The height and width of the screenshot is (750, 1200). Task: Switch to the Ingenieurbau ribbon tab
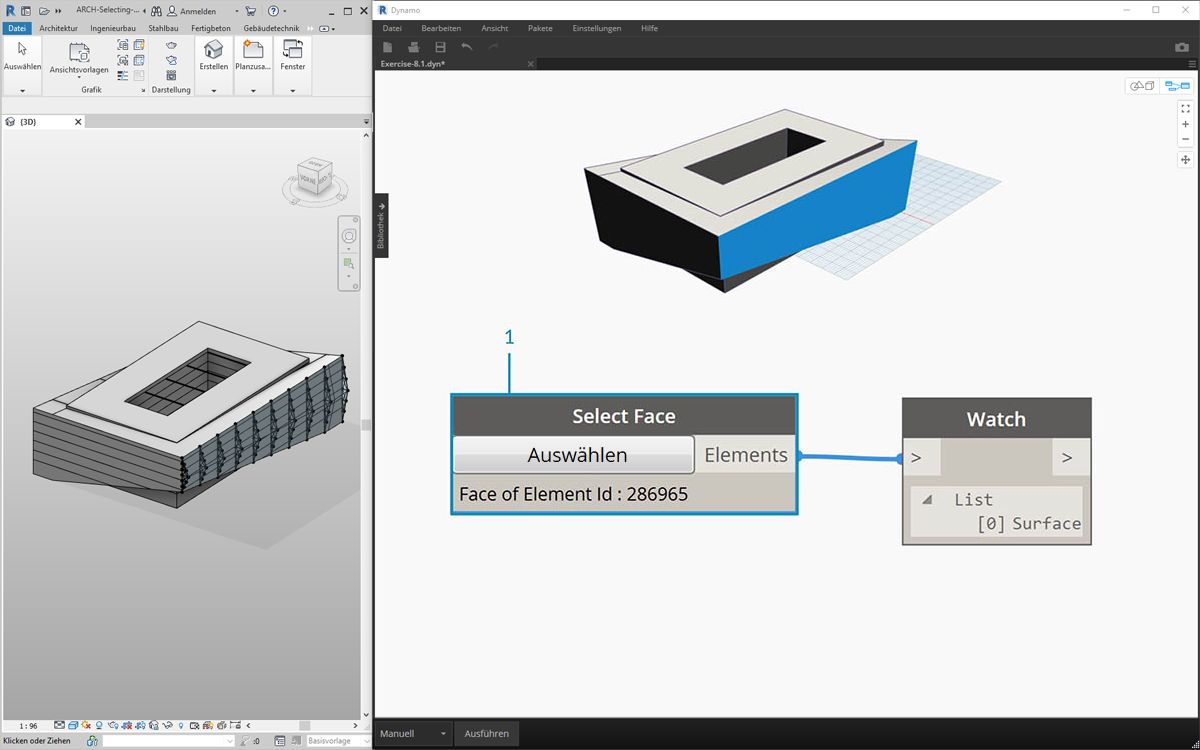point(113,28)
